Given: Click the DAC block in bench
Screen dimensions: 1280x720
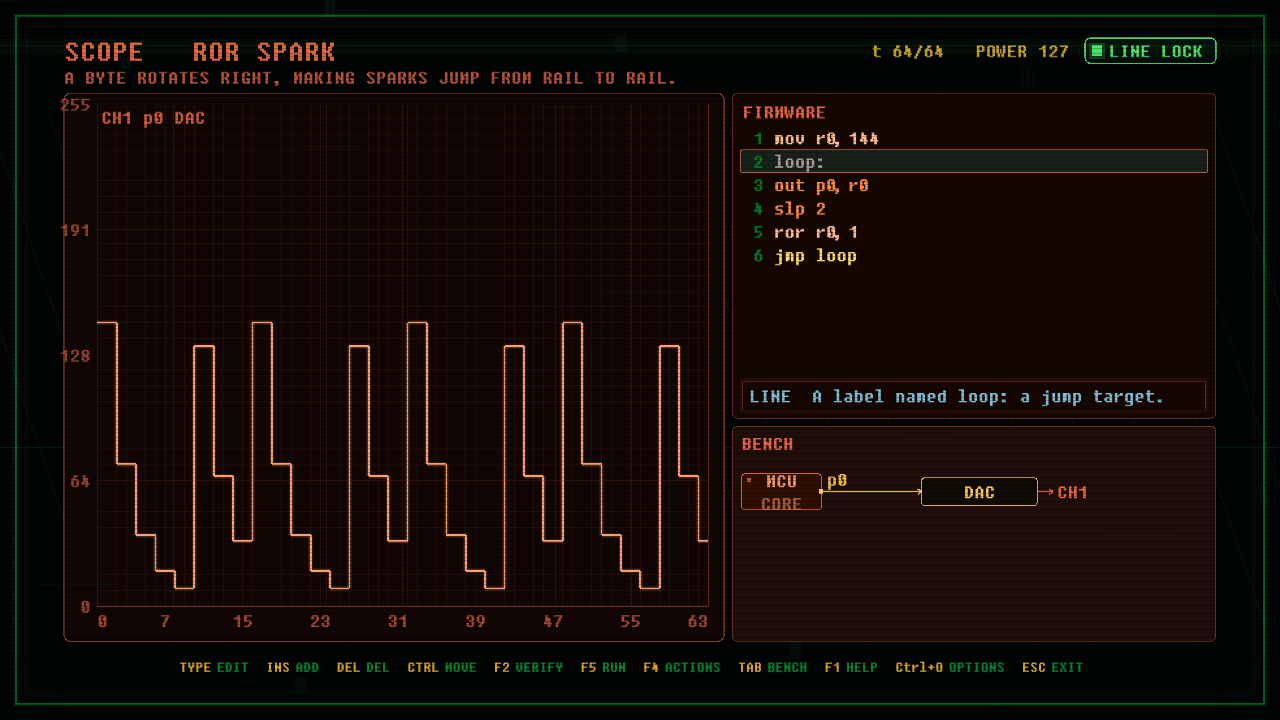Looking at the screenshot, I should (979, 492).
